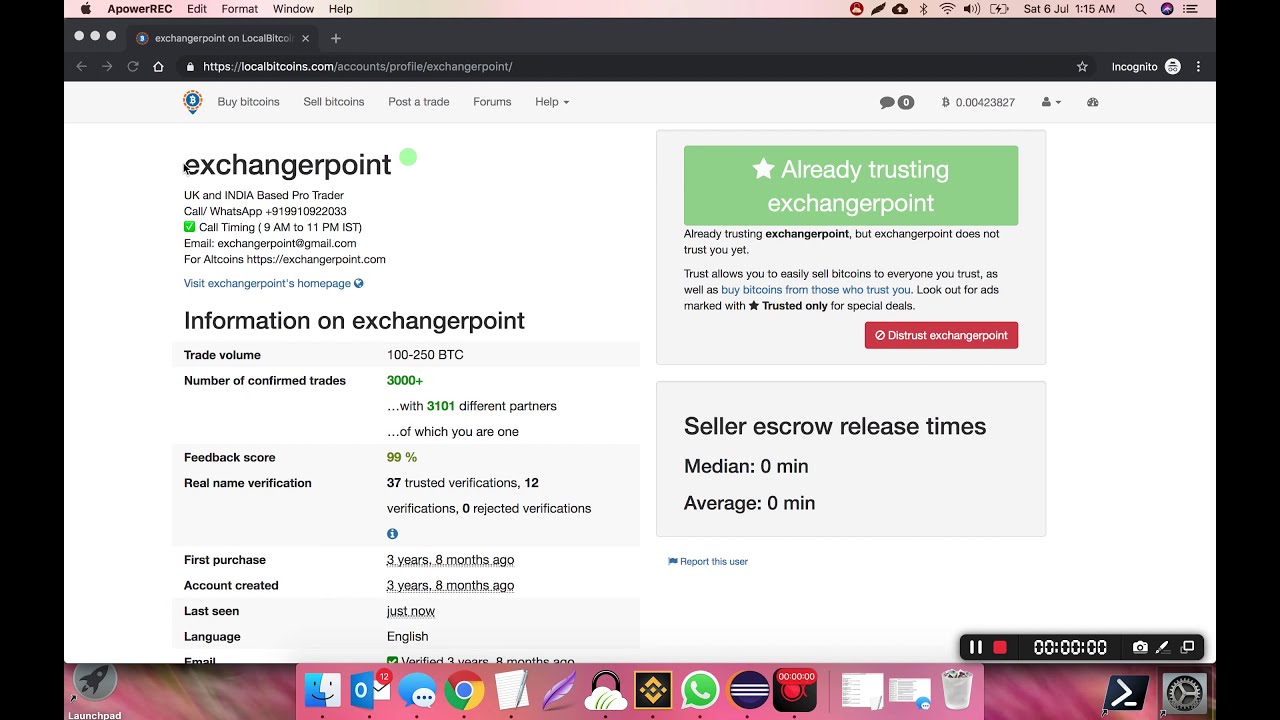Image resolution: width=1280 pixels, height=720 pixels.
Task: Click the real name verification info icon
Action: (392, 534)
